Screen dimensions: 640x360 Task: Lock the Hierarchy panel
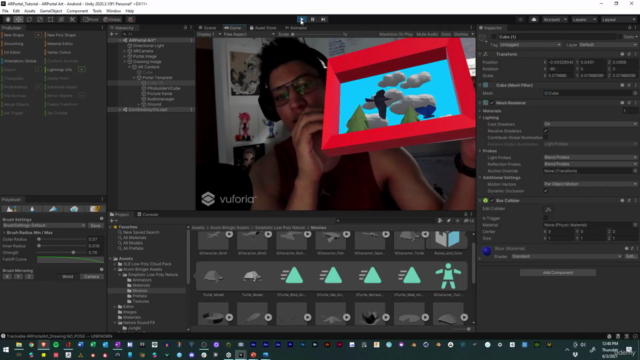[185, 28]
